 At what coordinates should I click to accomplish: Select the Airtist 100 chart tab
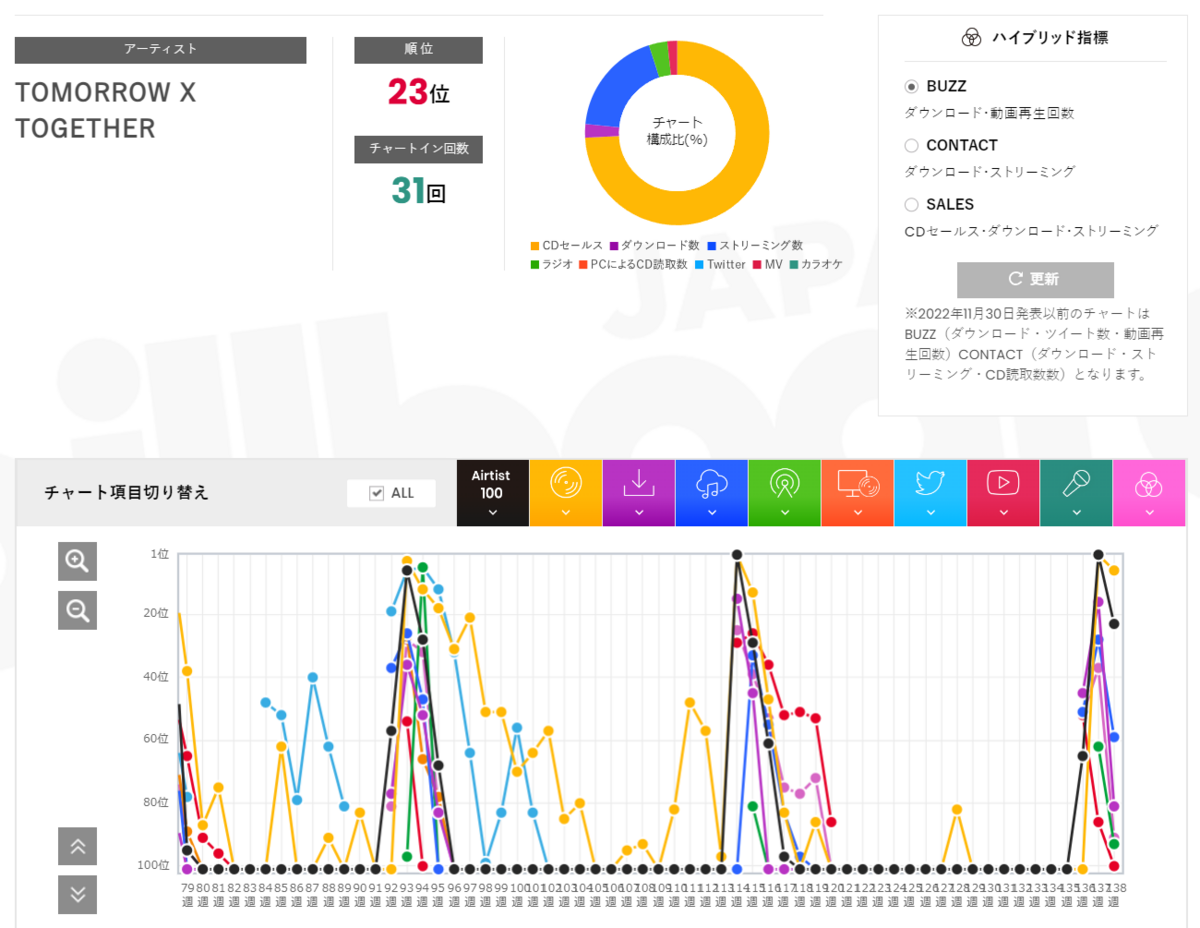click(492, 492)
